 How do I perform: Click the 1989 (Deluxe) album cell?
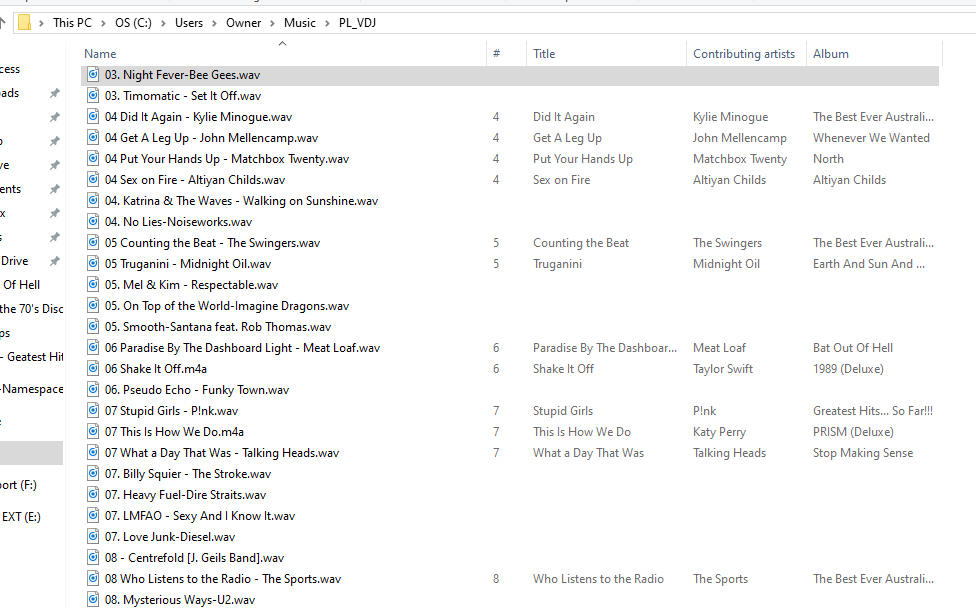tap(848, 368)
